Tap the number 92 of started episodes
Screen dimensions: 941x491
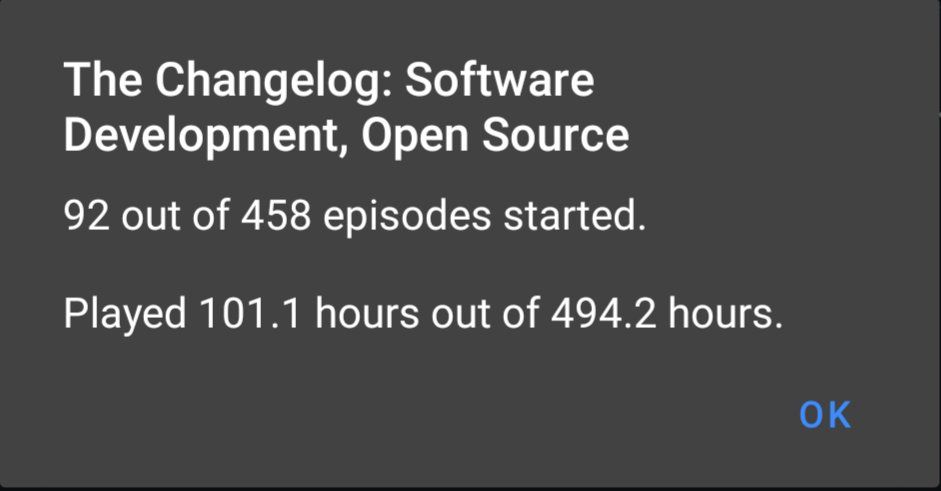(x=86, y=215)
